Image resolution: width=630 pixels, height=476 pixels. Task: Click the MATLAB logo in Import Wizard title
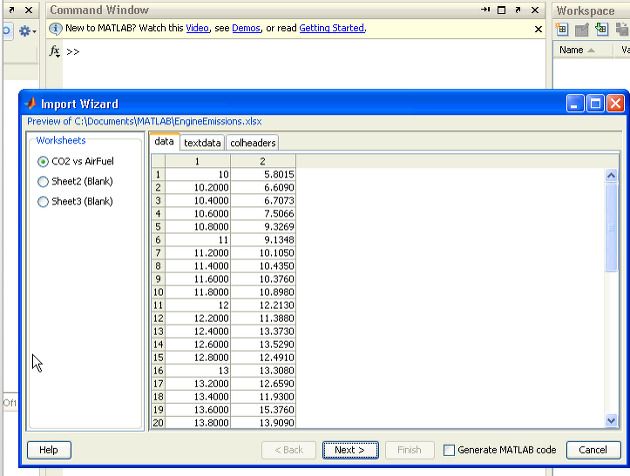pos(31,104)
